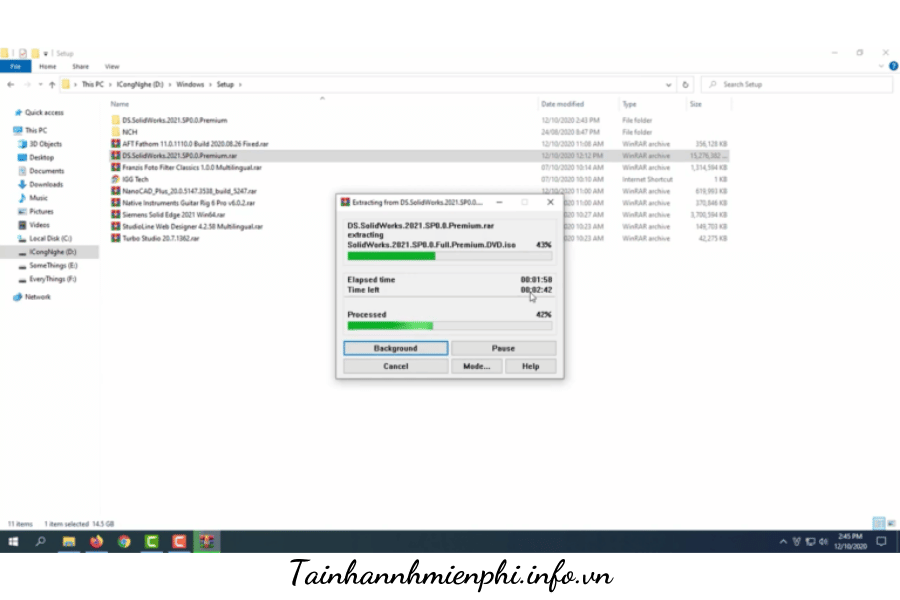Viewport: 900px width, 600px height.
Task: Click the Windows Start button
Action: pyautogui.click(x=14, y=541)
